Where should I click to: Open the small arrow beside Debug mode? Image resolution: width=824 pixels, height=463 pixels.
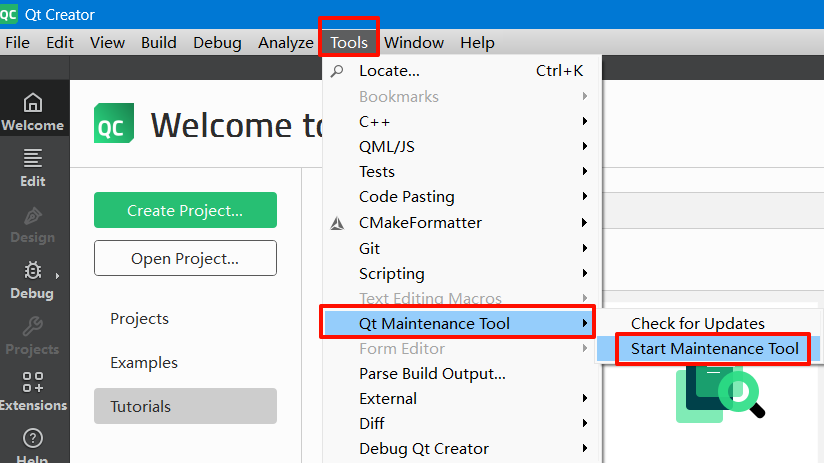[x=57, y=276]
